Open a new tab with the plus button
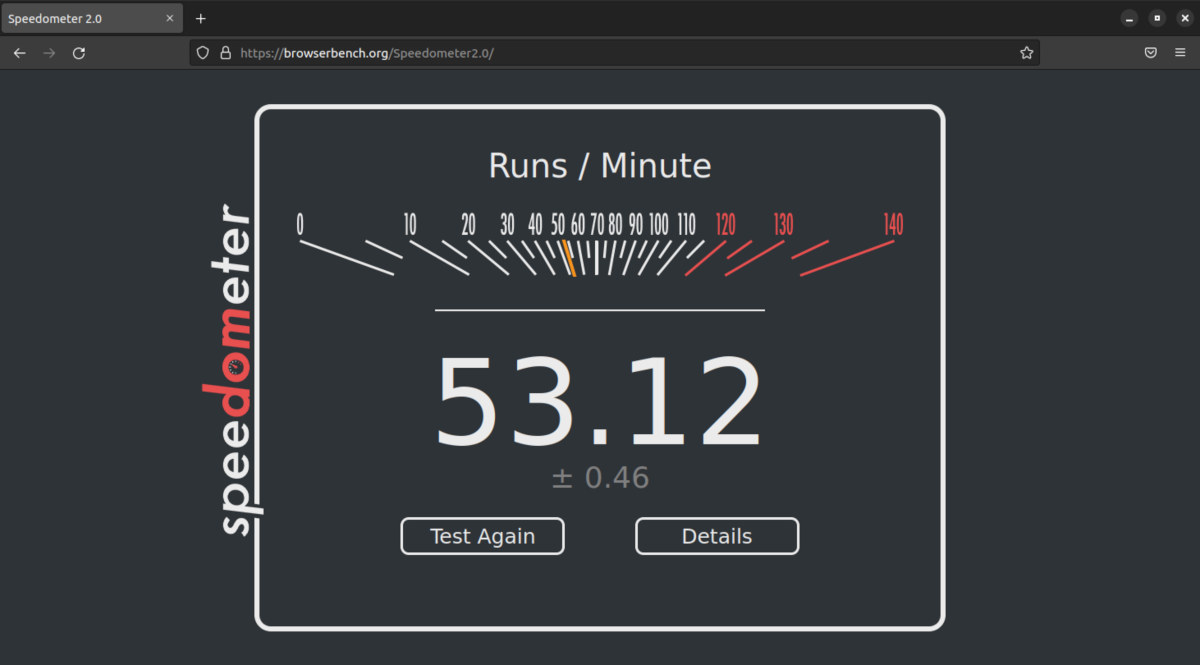Viewport: 1200px width, 665px height. (201, 18)
